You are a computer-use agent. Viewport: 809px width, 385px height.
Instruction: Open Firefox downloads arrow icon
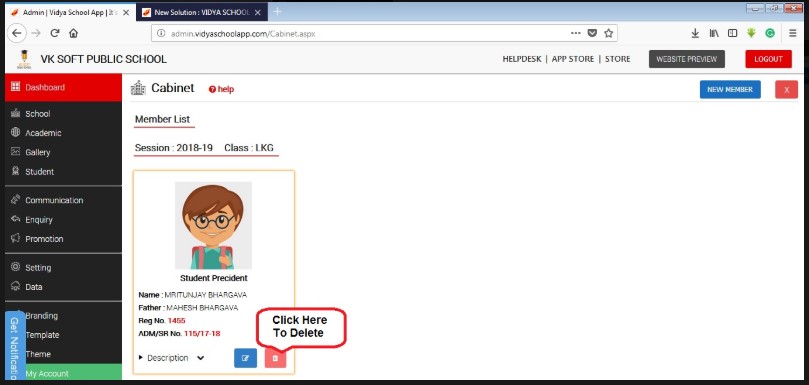coord(695,33)
